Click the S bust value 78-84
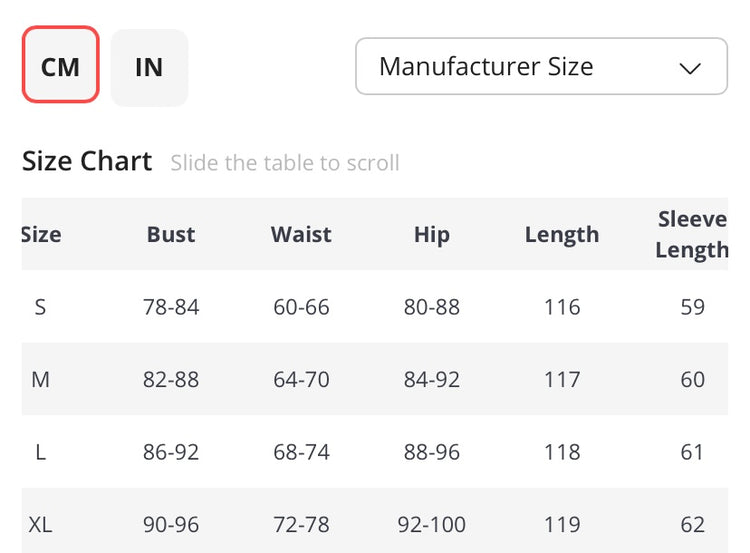Screen dimensions: 750x553 (171, 307)
